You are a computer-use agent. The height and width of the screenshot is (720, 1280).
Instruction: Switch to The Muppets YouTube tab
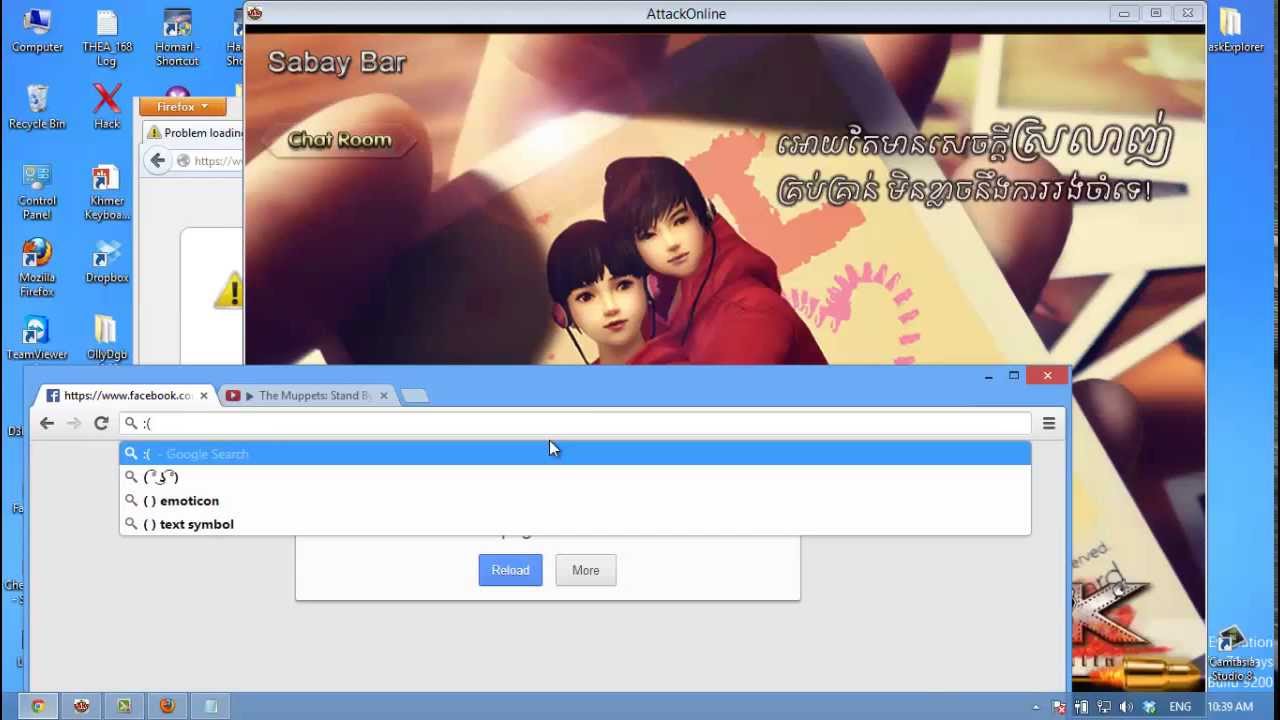307,395
